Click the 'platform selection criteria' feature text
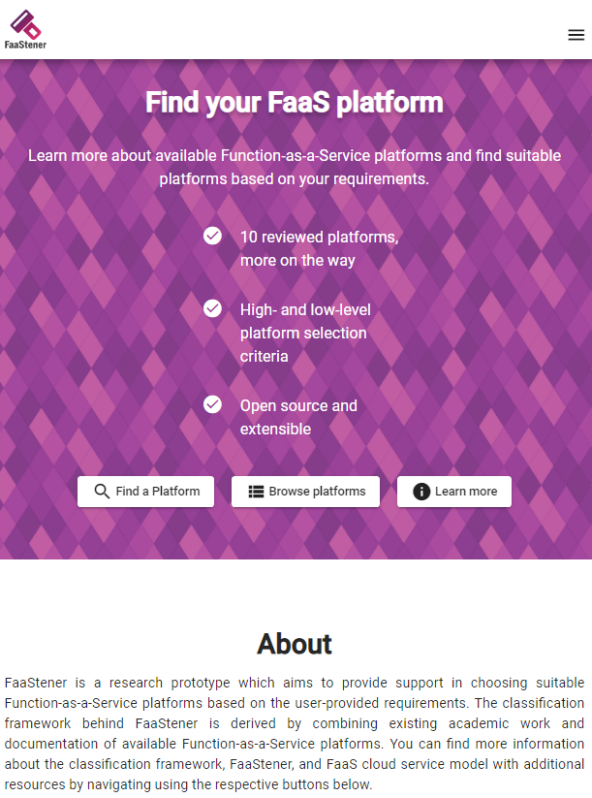The image size is (592, 798). pyautogui.click(x=305, y=333)
